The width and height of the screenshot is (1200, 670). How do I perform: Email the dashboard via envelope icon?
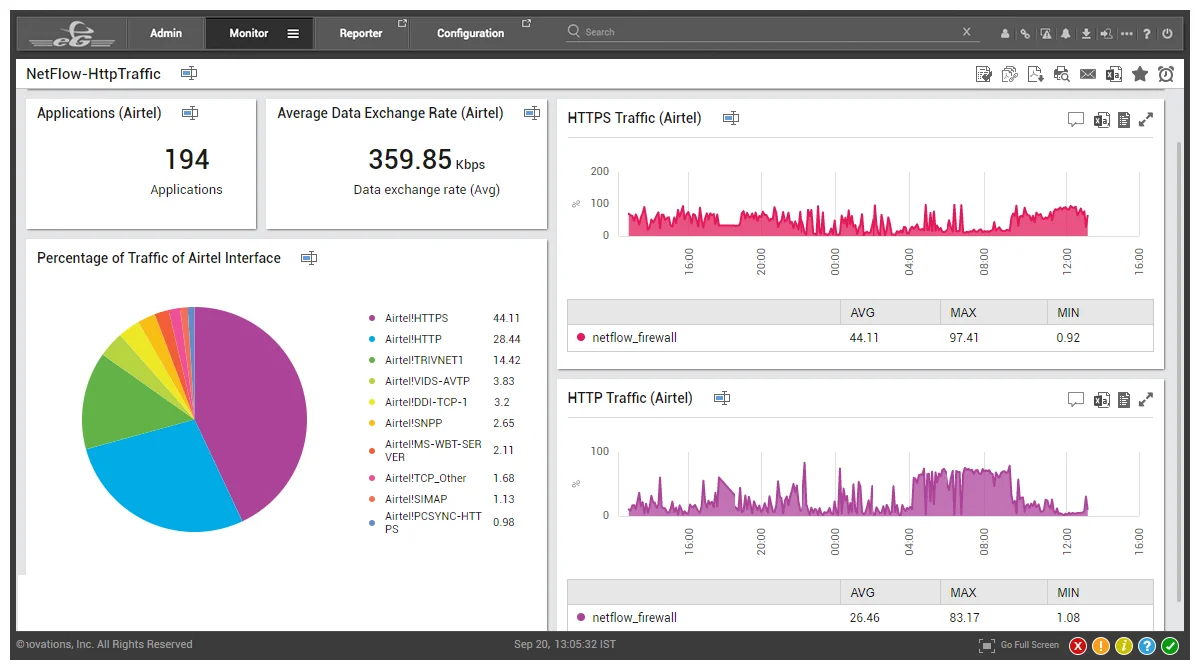click(x=1088, y=74)
